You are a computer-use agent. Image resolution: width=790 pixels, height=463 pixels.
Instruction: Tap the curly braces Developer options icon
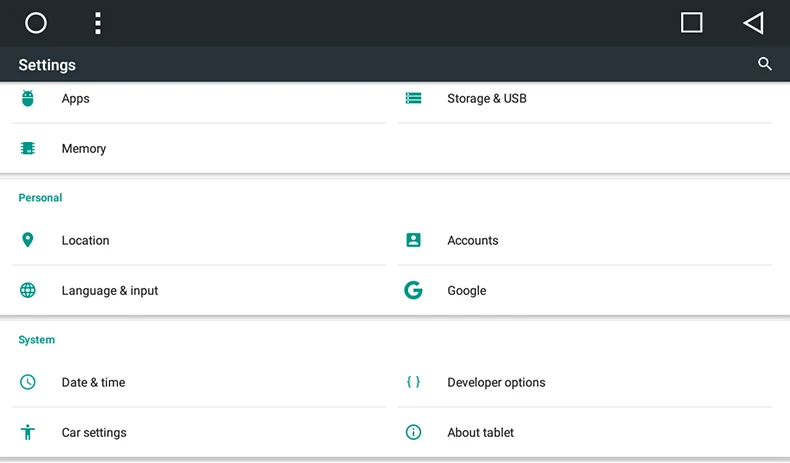(413, 382)
